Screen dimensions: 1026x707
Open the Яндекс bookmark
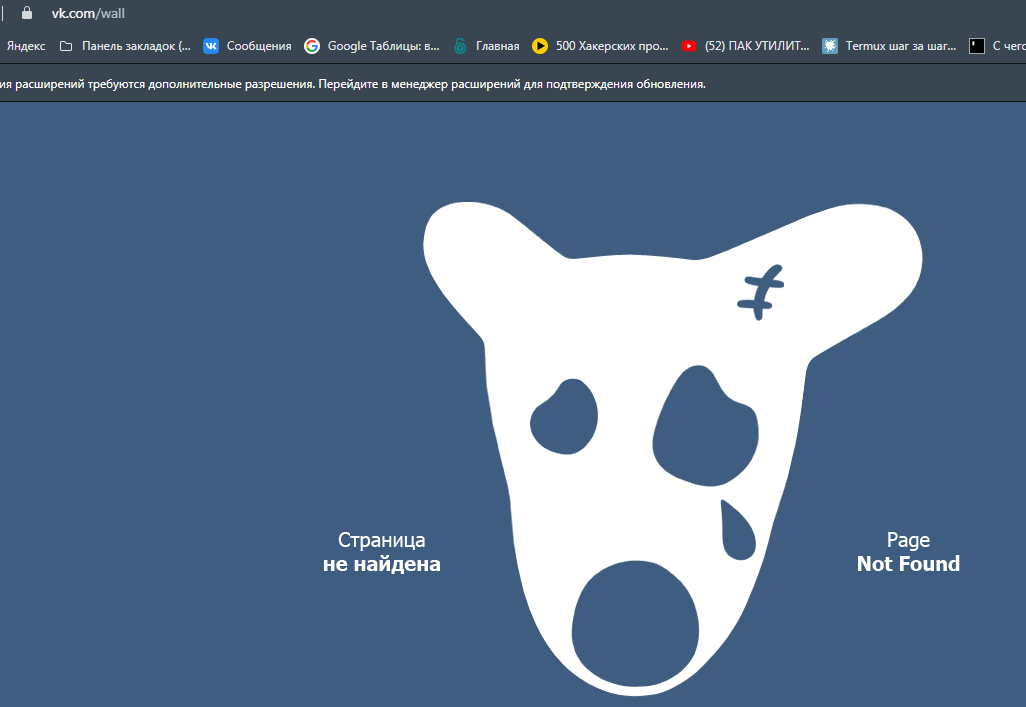(x=26, y=46)
